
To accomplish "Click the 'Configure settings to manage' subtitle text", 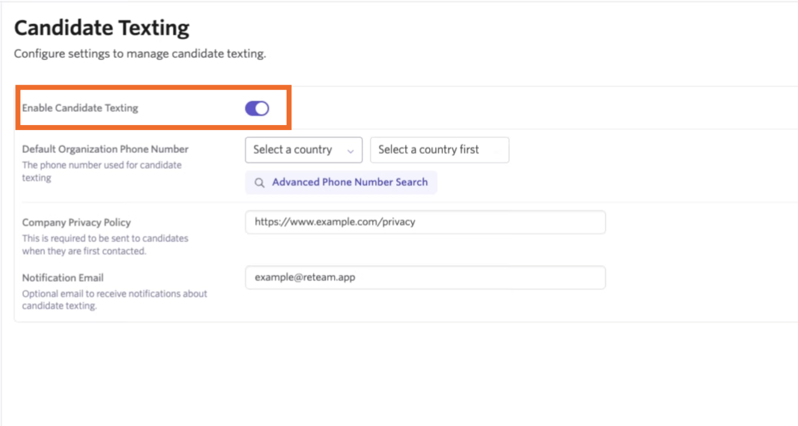I will (140, 53).
